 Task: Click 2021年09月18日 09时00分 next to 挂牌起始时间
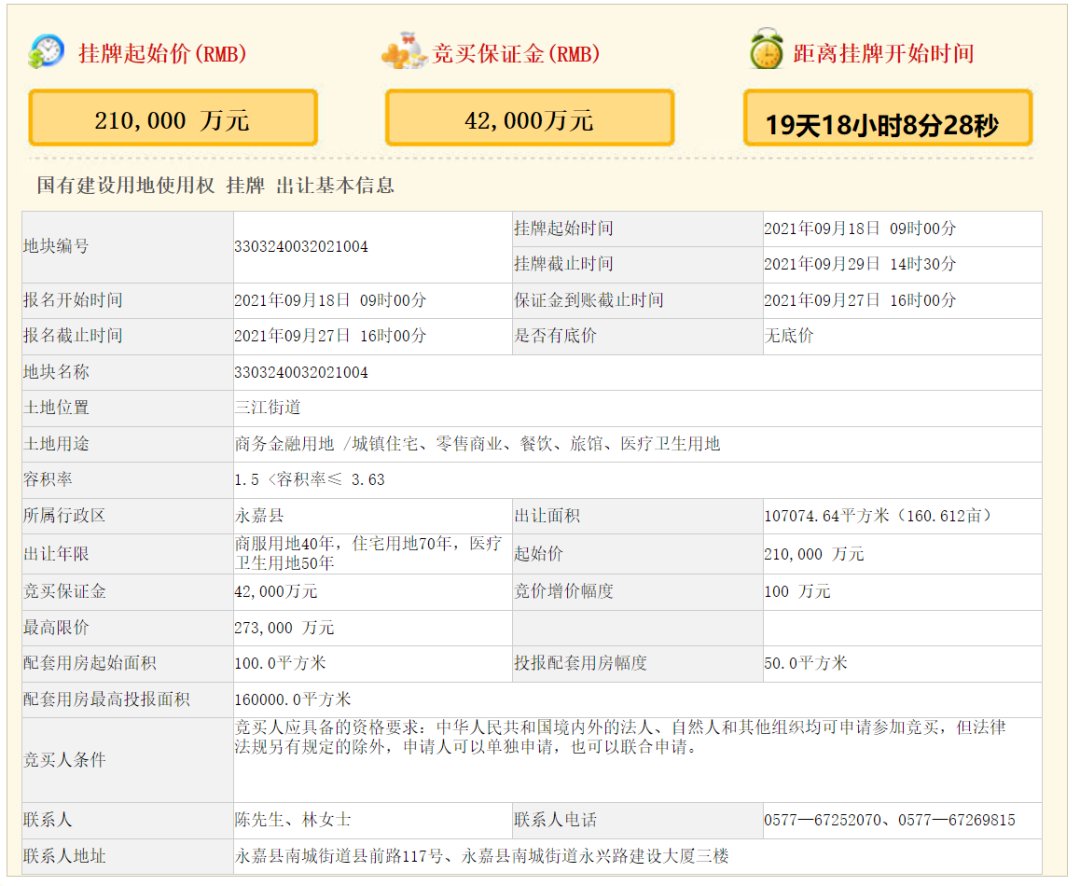[x=860, y=229]
